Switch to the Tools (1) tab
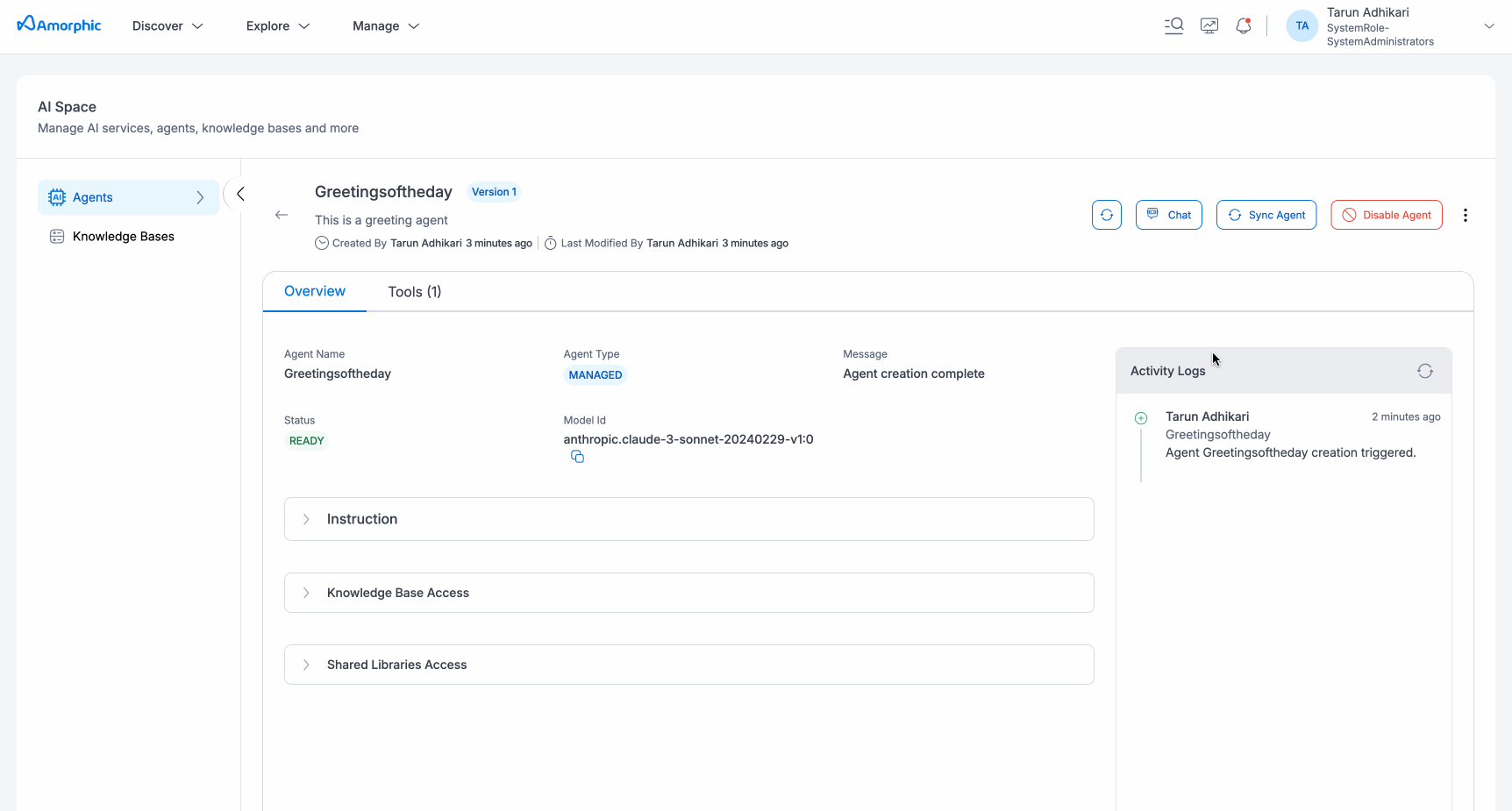The width and height of the screenshot is (1512, 811). coord(415,292)
